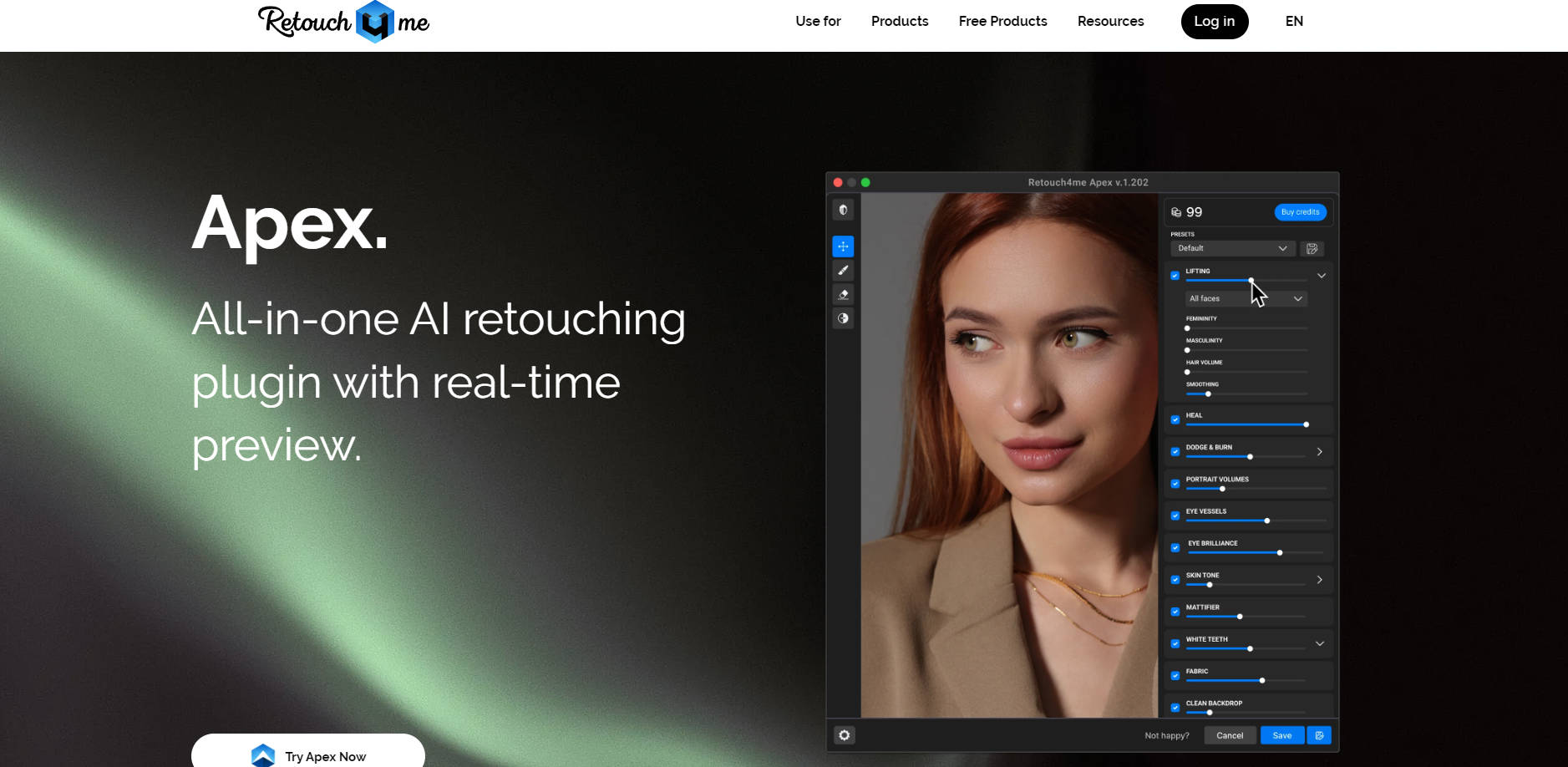Image resolution: width=1568 pixels, height=767 pixels.
Task: Click the save preset icon beside Default
Action: tap(1312, 248)
